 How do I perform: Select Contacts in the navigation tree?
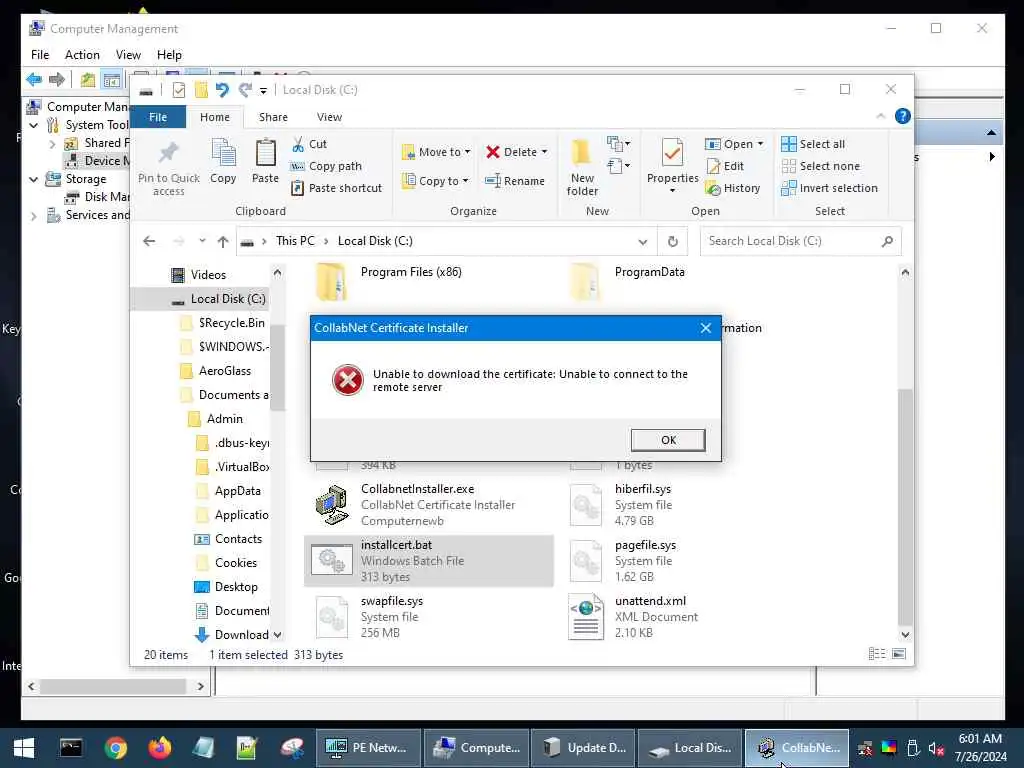pyautogui.click(x=229, y=539)
